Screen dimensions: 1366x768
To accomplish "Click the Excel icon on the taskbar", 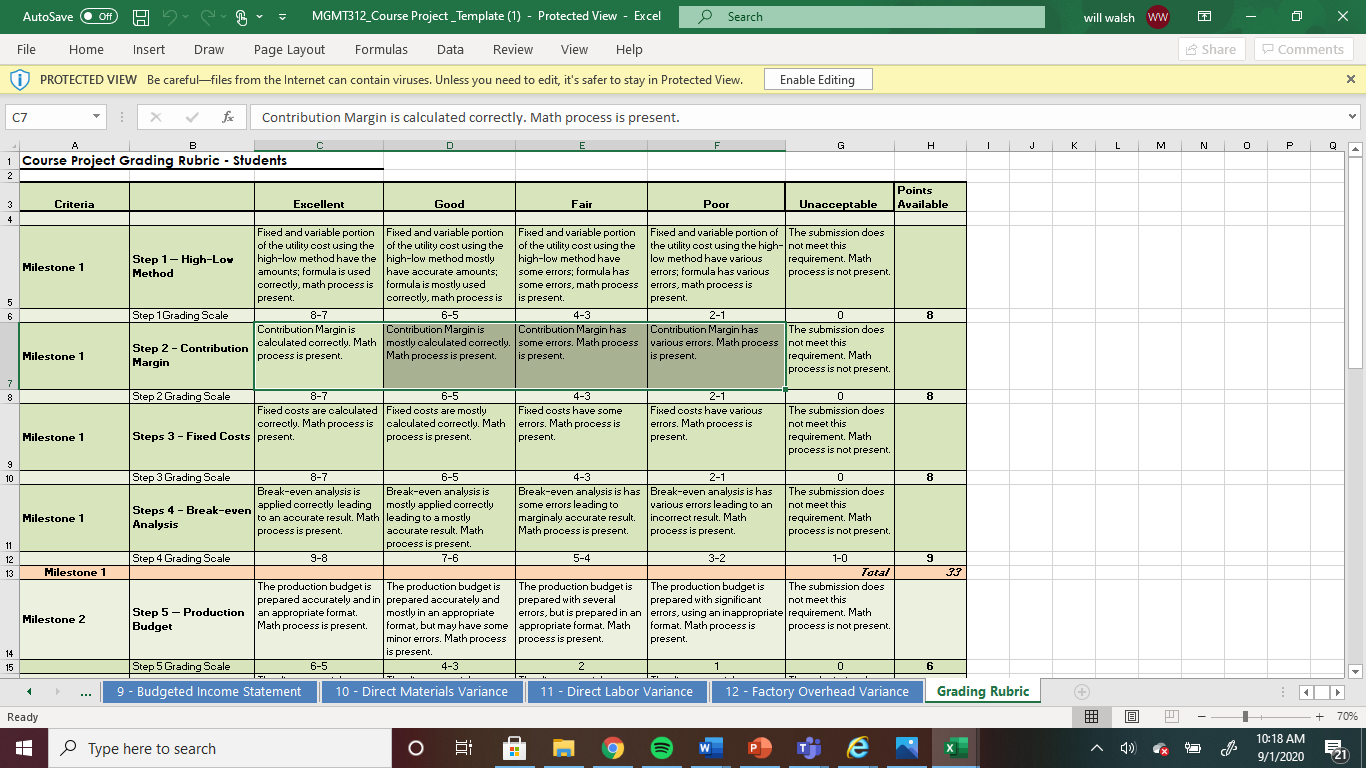I will click(x=953, y=747).
